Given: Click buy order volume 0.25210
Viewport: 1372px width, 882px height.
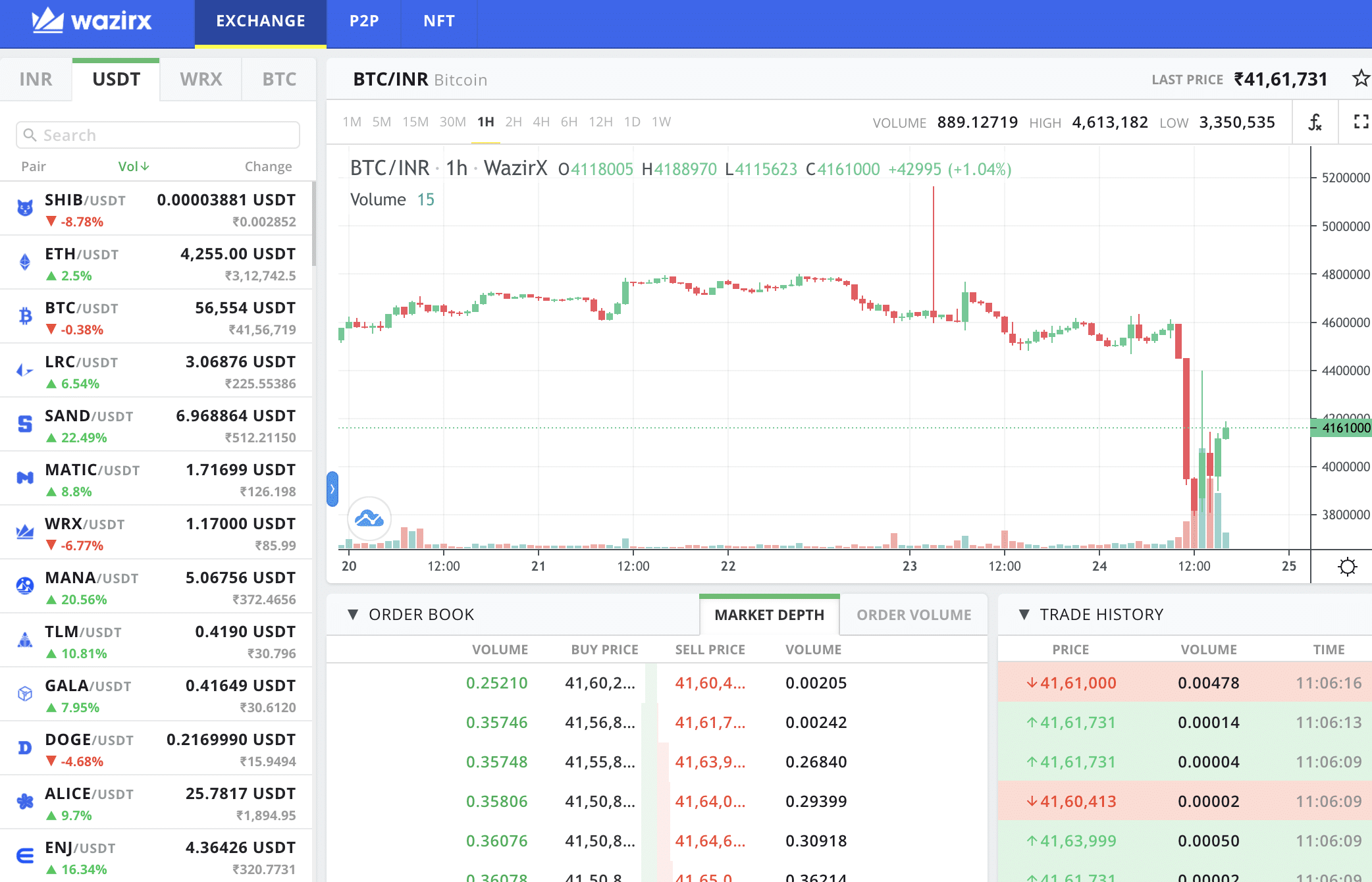Looking at the screenshot, I should point(496,683).
